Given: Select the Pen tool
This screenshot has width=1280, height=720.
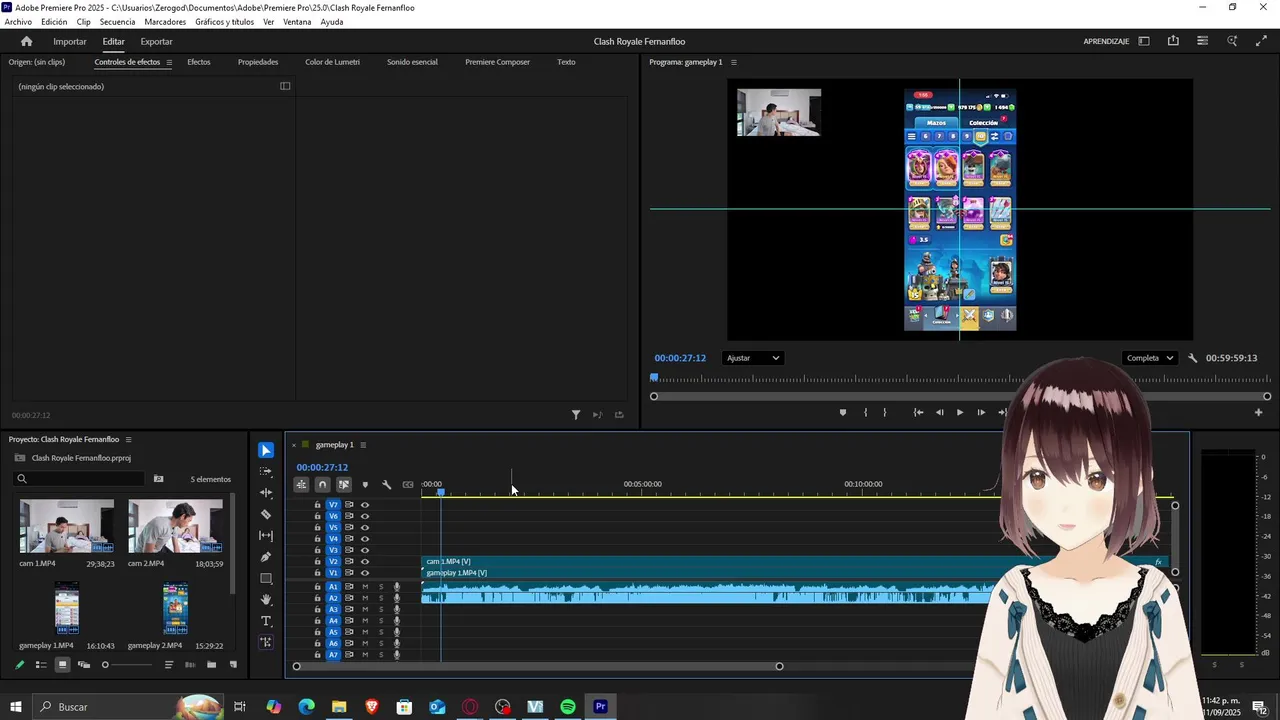Looking at the screenshot, I should [x=266, y=557].
